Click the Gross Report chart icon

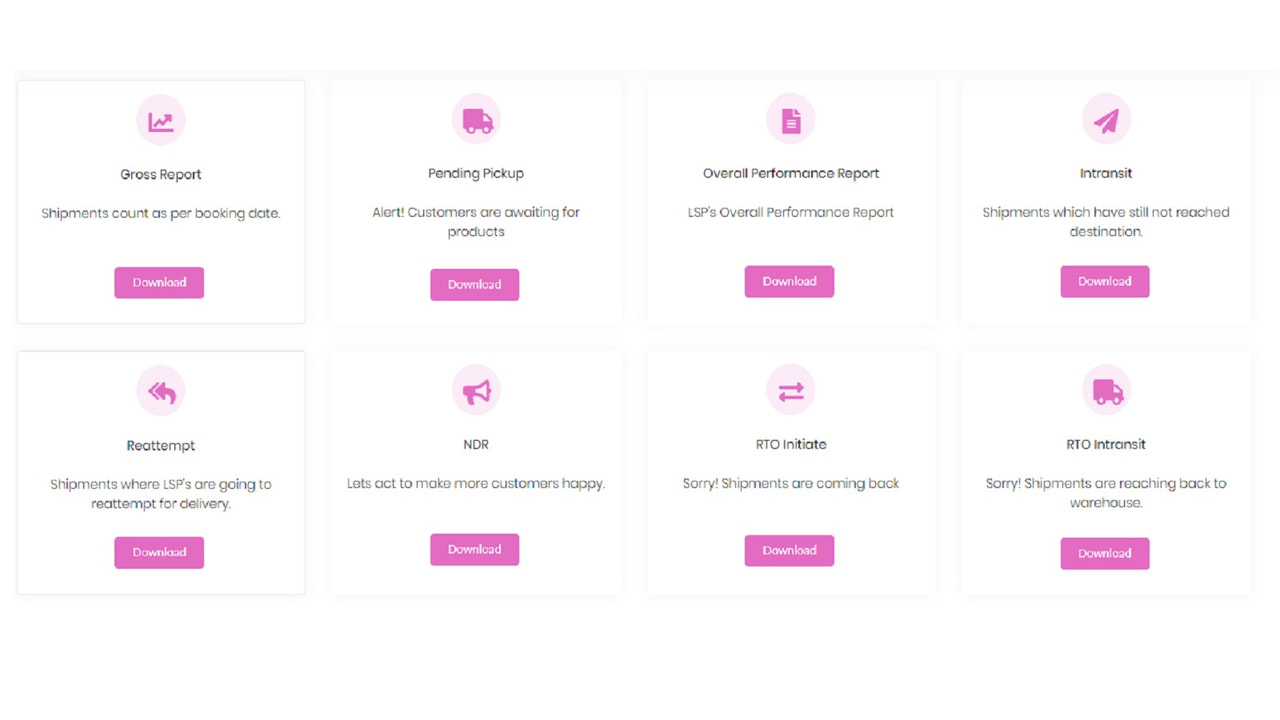tap(160, 119)
